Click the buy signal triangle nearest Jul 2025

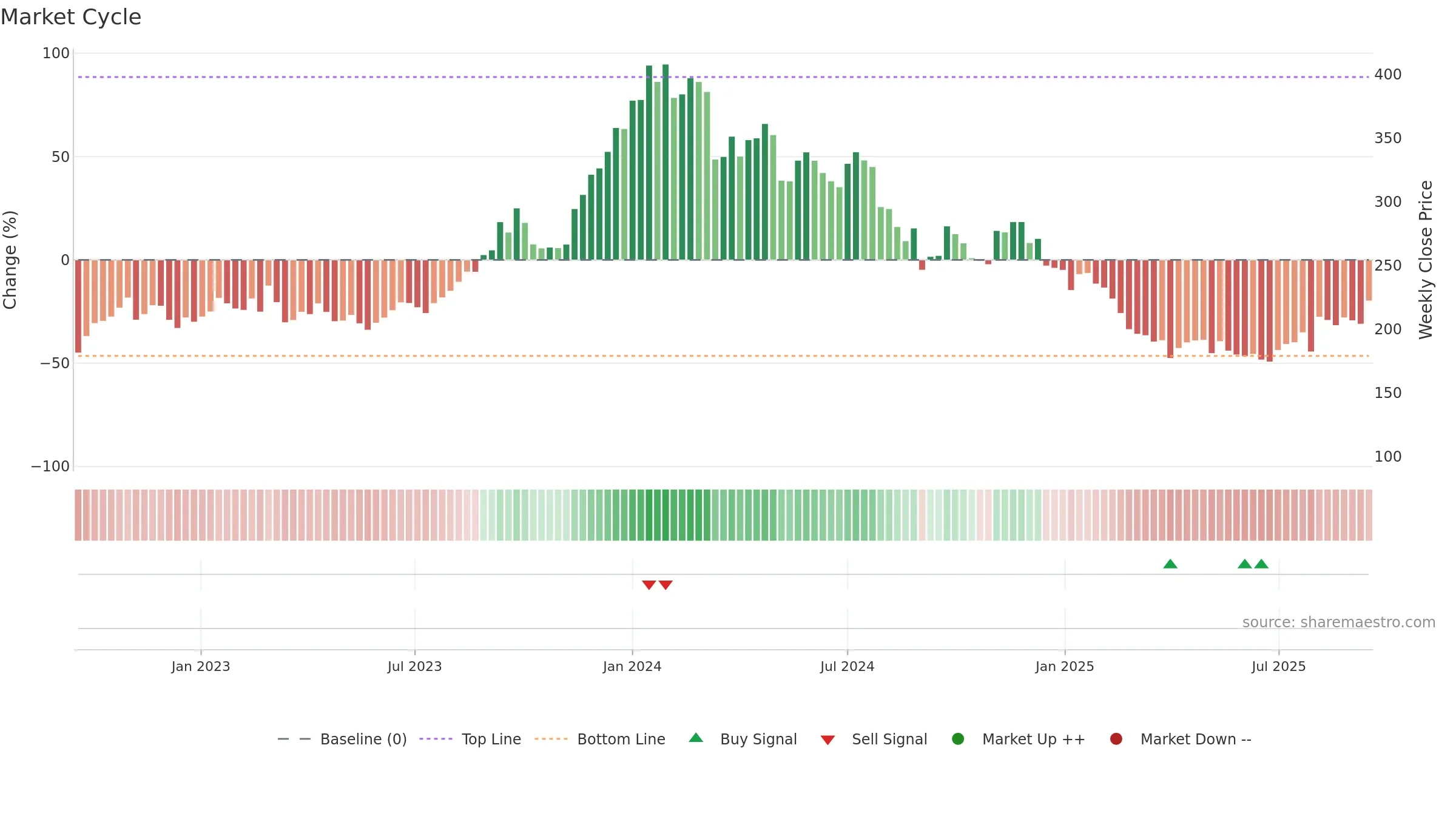pos(1261,564)
